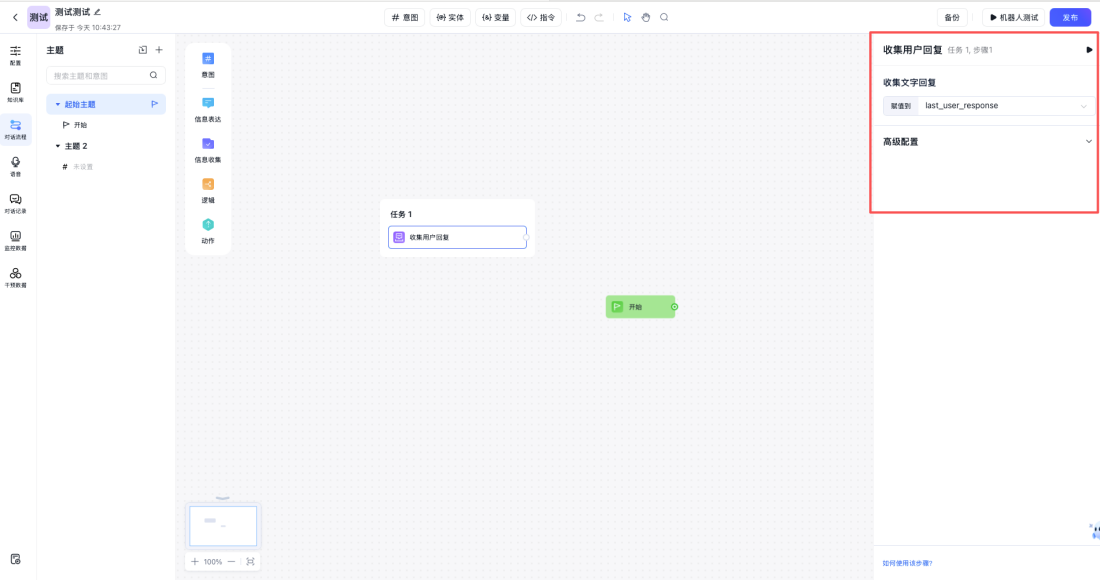Click the undo arrow in toolbar
Screen dimensions: 1100x580
(581, 17)
